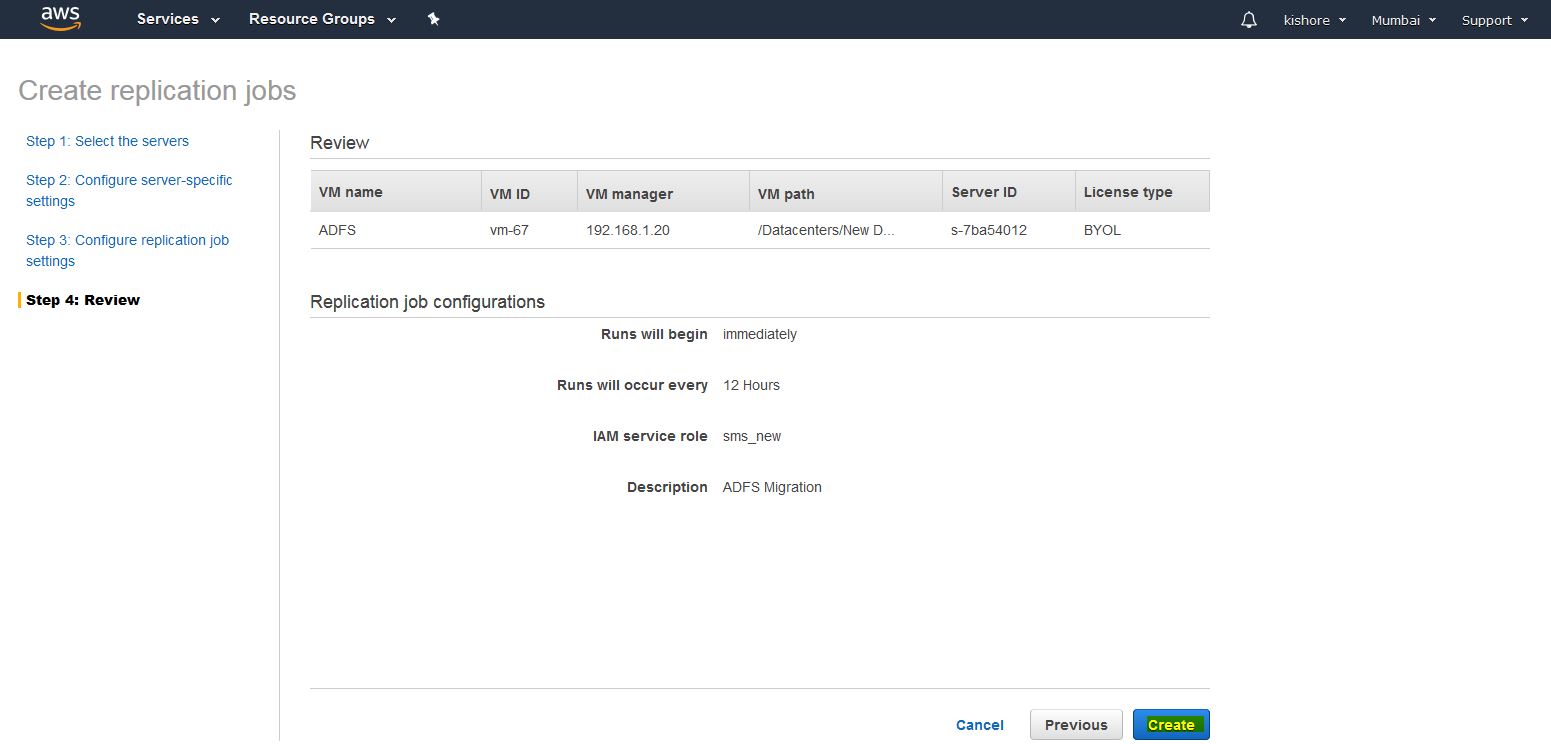Open the notifications bell icon
1551x744 pixels.
tap(1248, 20)
